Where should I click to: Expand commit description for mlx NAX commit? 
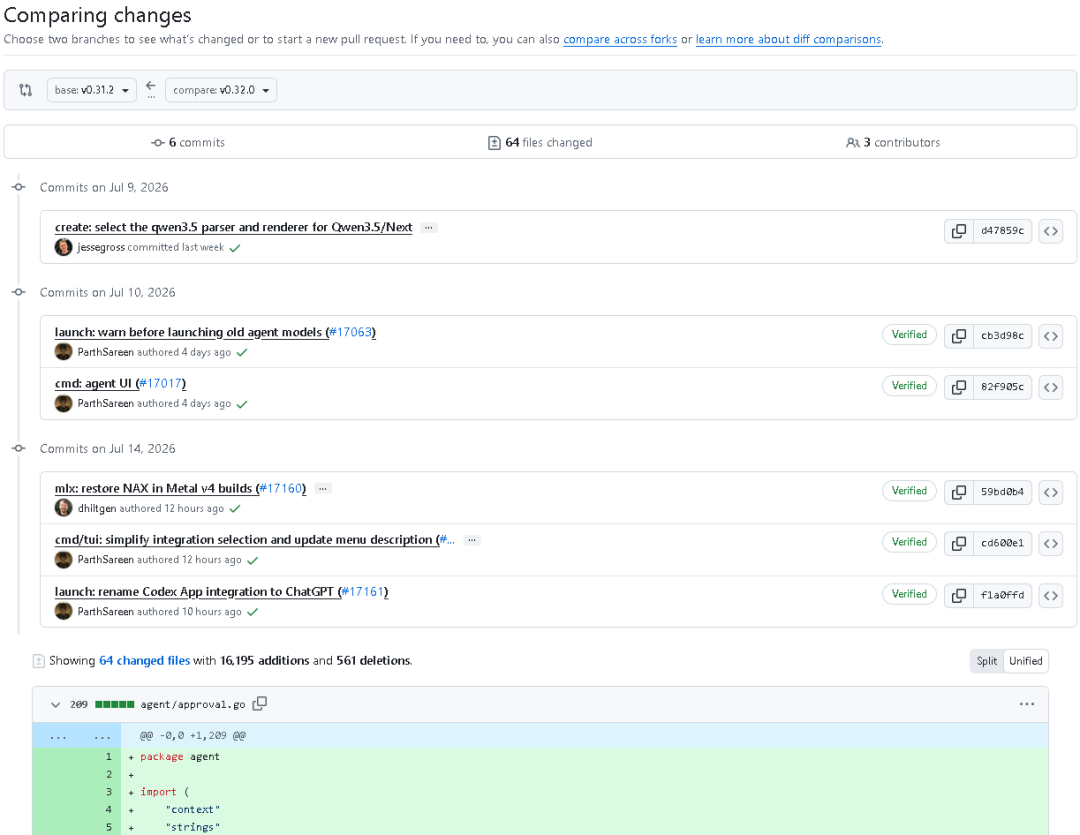322,488
